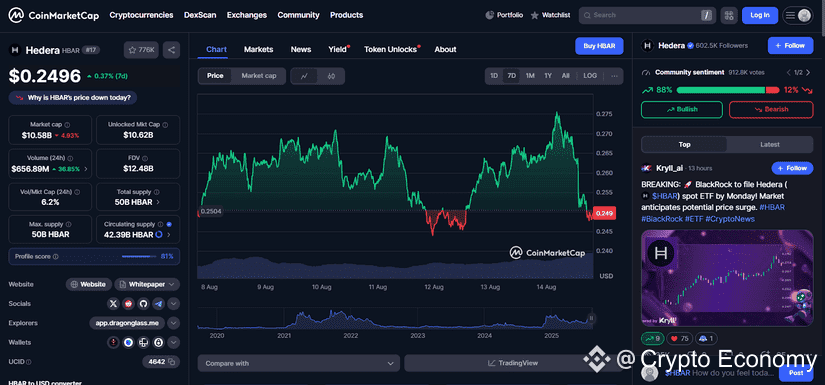Set chart range to 1D
Viewport: 825px width, 385px height.
coord(494,76)
